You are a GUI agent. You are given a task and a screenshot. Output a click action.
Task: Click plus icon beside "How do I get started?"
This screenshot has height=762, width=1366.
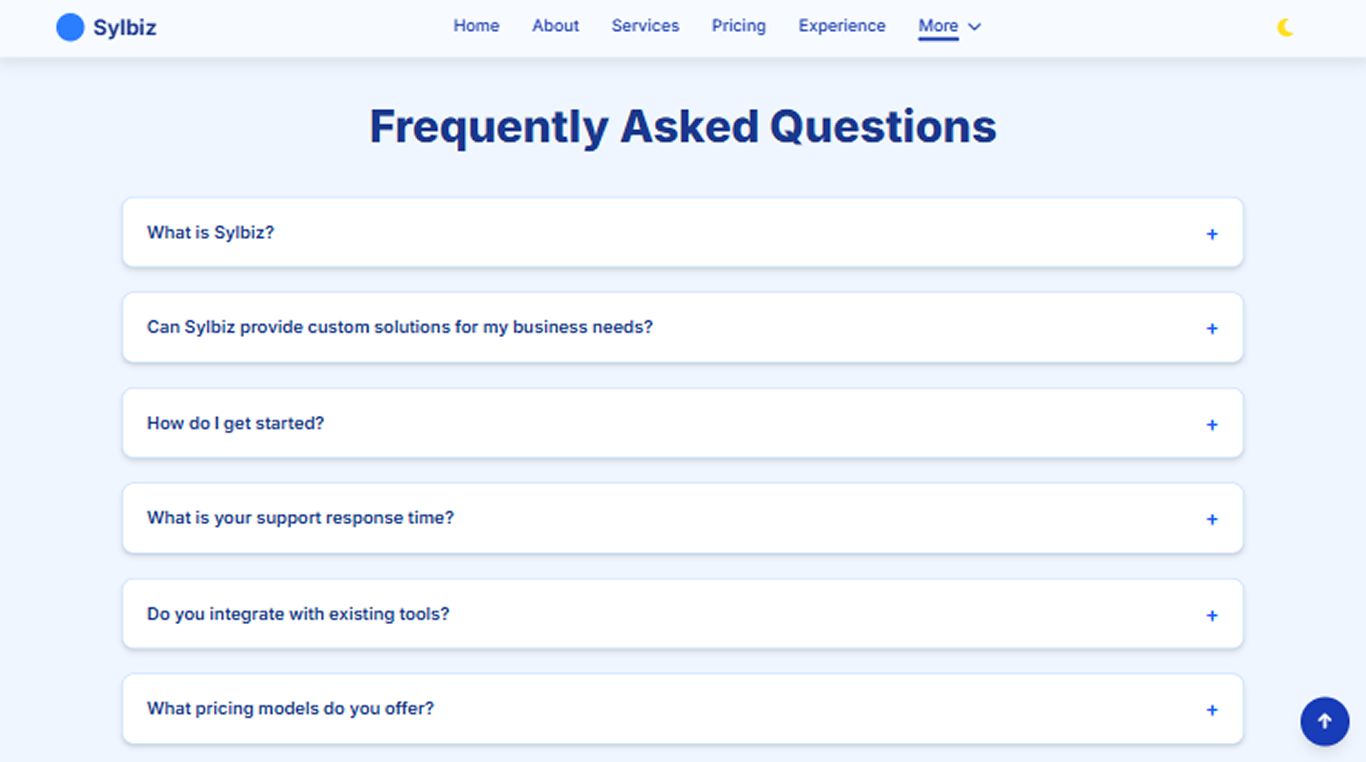pyautogui.click(x=1212, y=425)
